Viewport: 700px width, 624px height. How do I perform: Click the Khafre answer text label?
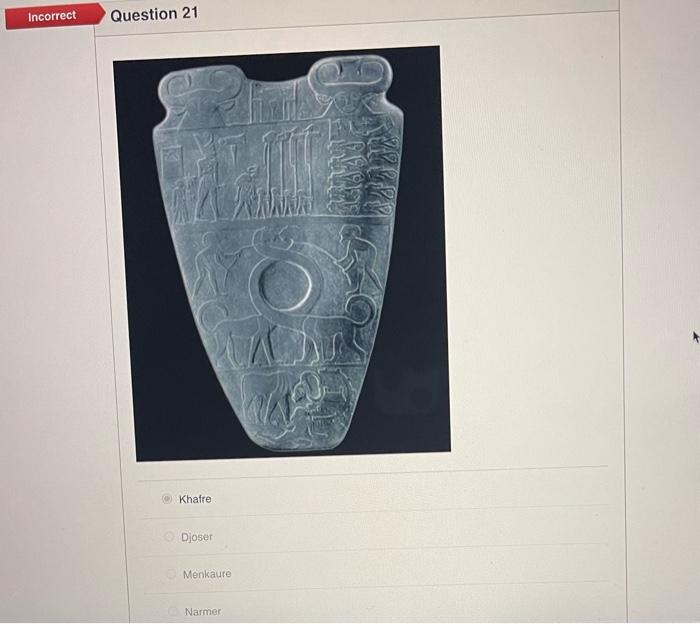195,499
